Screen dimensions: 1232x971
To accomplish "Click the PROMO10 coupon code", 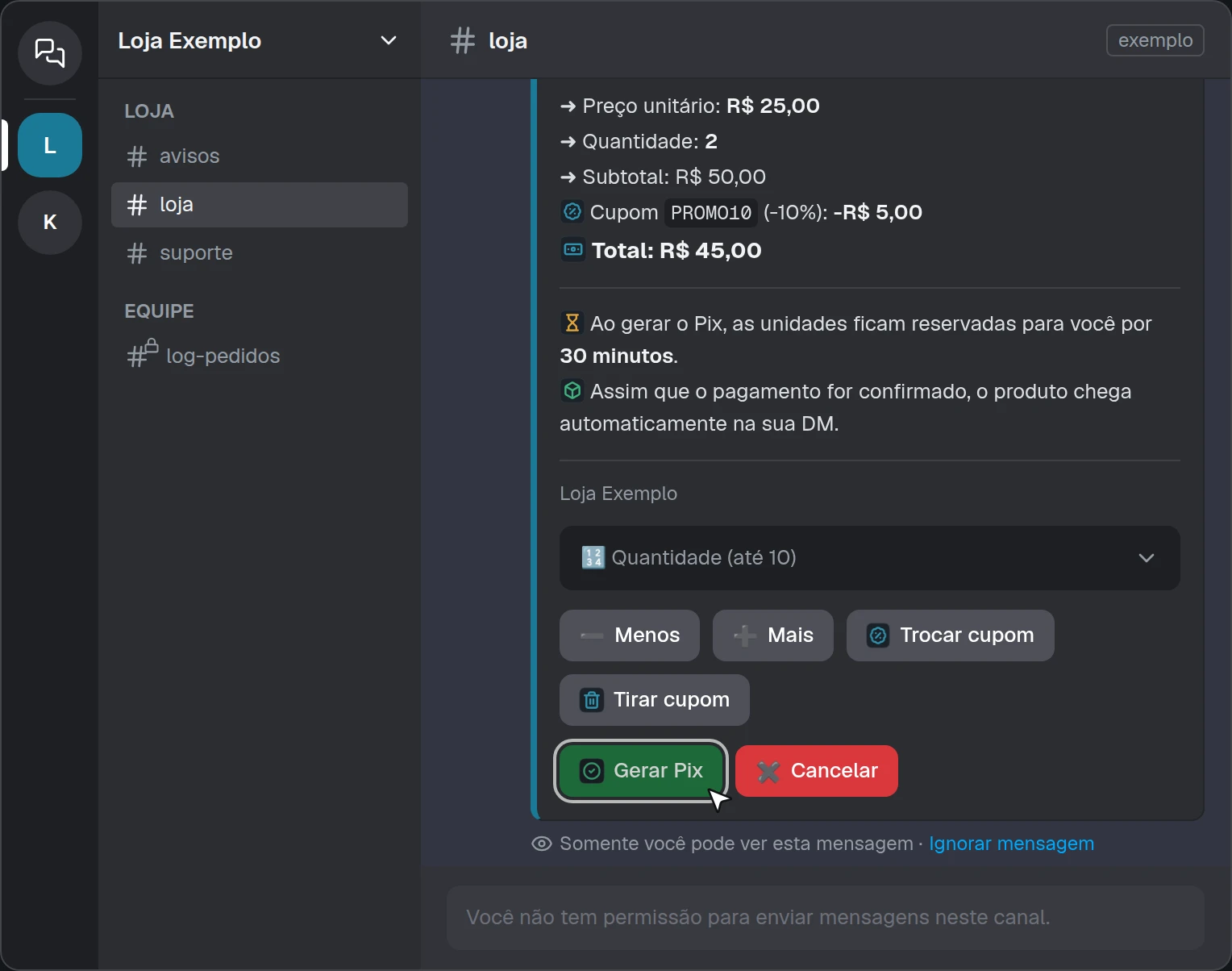I will point(711,213).
